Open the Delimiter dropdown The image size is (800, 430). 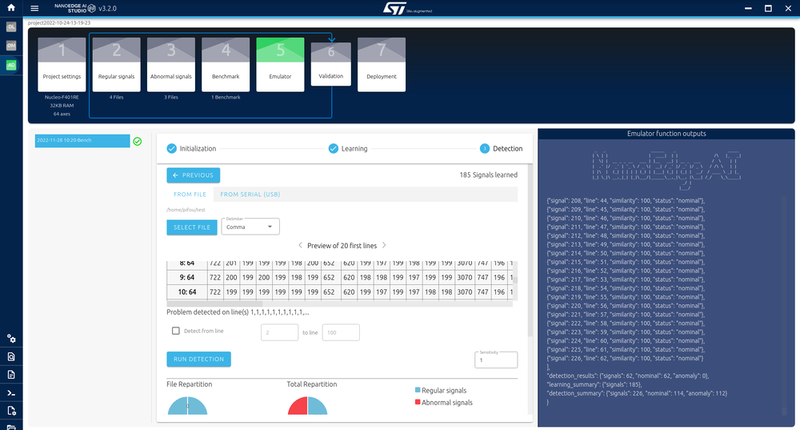pos(250,227)
